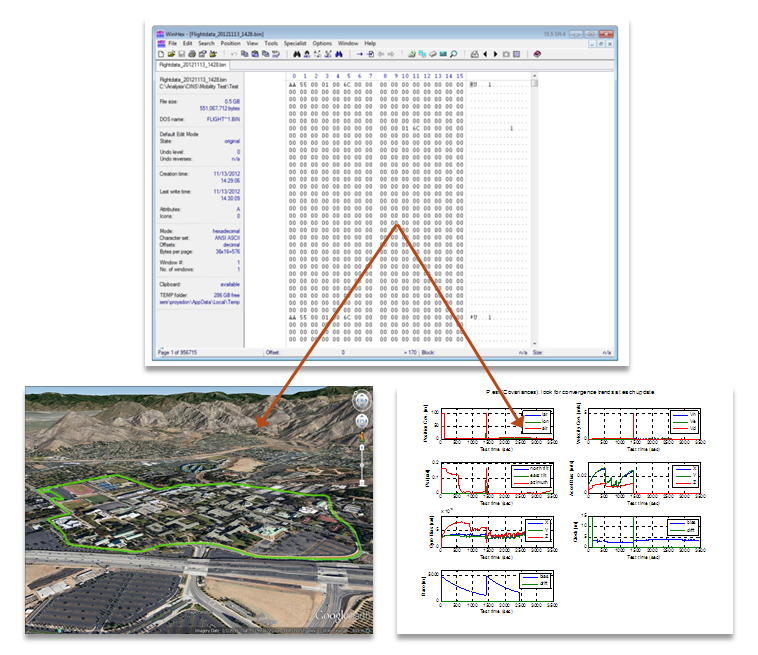Viewport: 758px width, 655px height.
Task: Click the Find Text binoculars icon
Action: [297, 54]
